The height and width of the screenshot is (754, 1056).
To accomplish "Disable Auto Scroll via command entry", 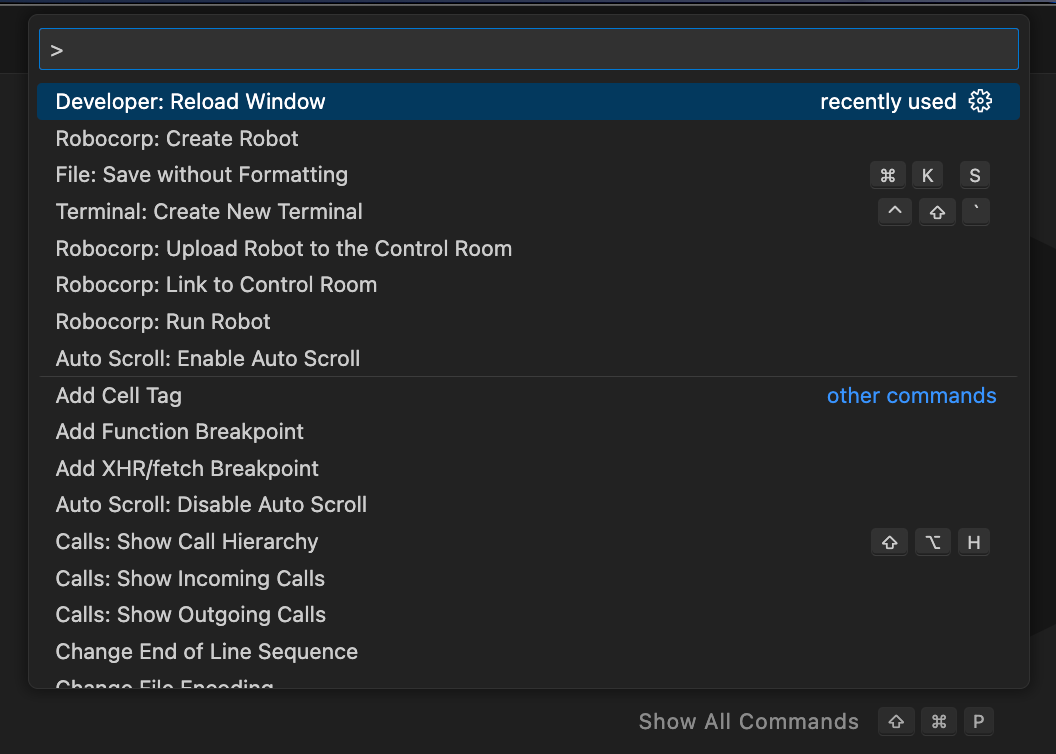I will [x=529, y=505].
